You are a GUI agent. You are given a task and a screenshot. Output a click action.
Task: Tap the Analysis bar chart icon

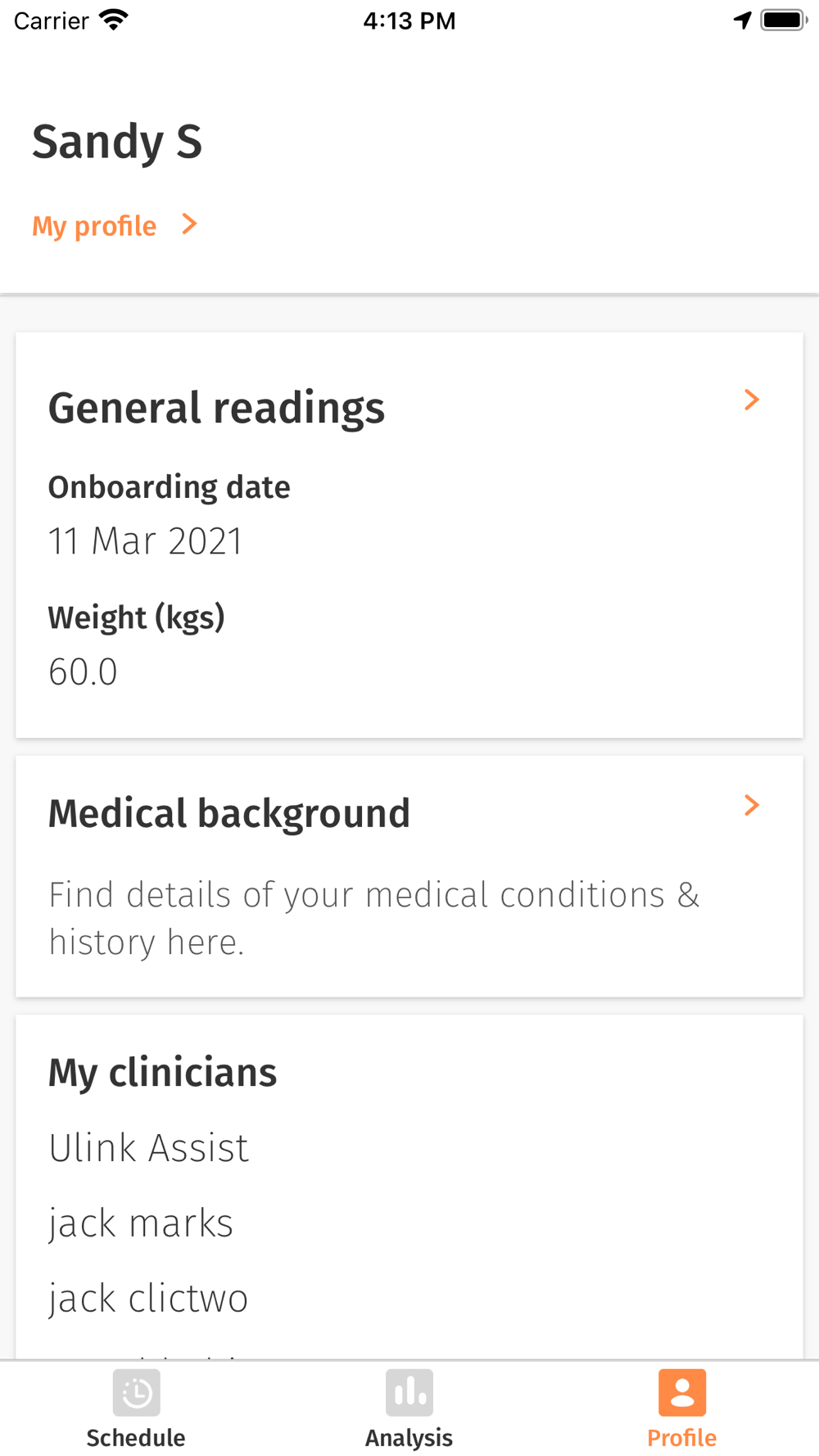[409, 1392]
